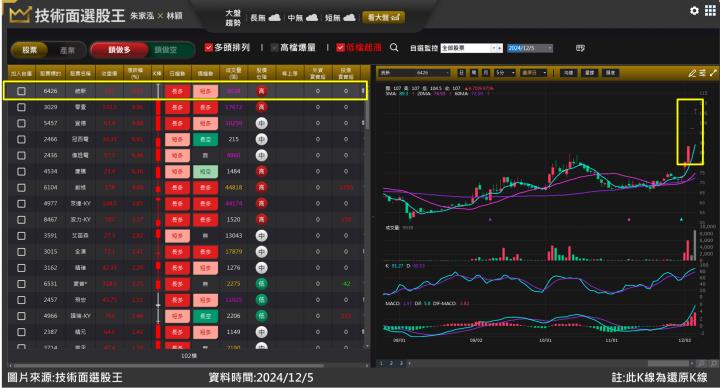Screen dimensions: 720x391
Task: Click the 高 position badge for 3029
Action: pyautogui.click(x=261, y=107)
